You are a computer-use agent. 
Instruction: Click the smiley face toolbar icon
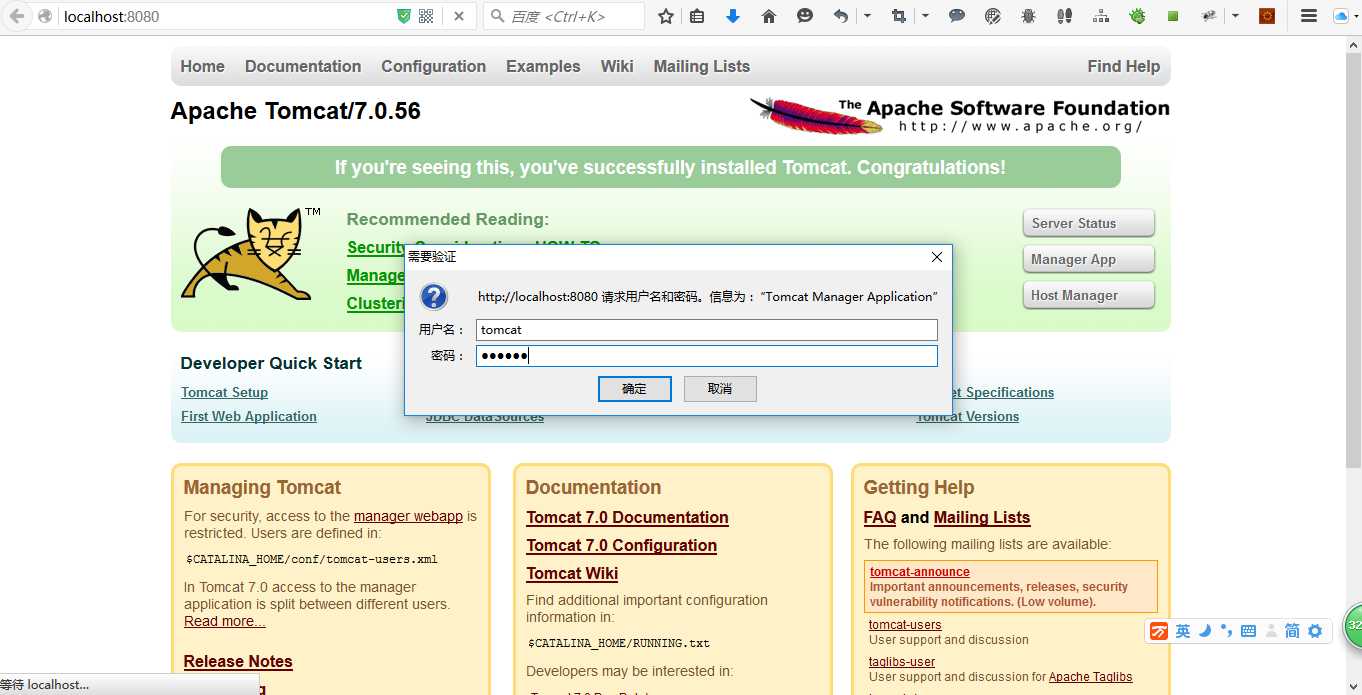click(x=805, y=16)
